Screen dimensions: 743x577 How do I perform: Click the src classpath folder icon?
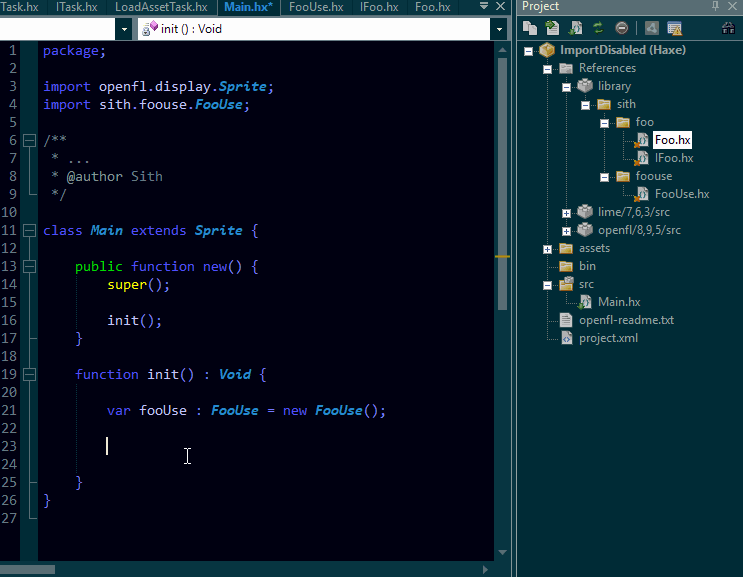coord(566,284)
